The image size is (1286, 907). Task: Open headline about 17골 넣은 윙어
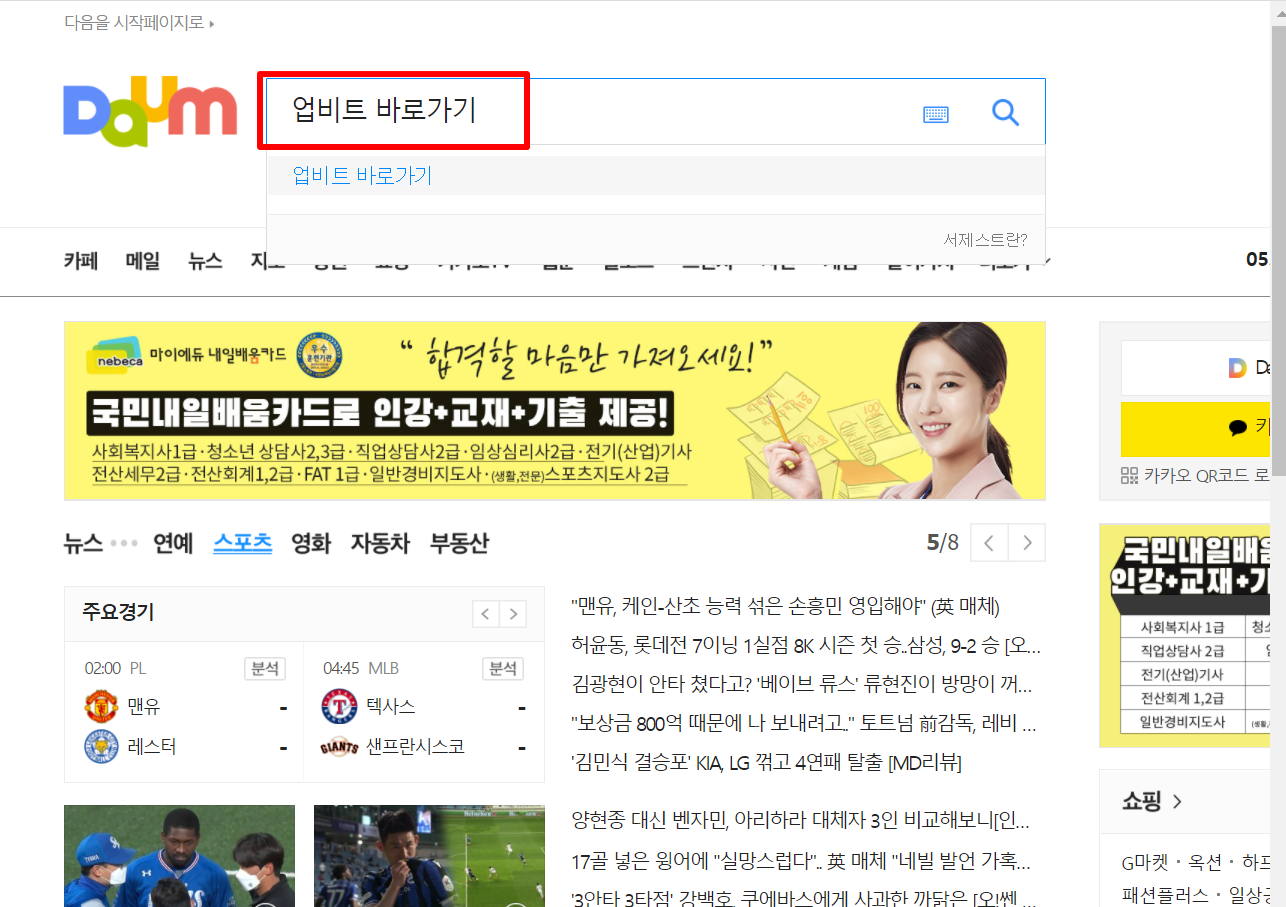click(x=801, y=860)
